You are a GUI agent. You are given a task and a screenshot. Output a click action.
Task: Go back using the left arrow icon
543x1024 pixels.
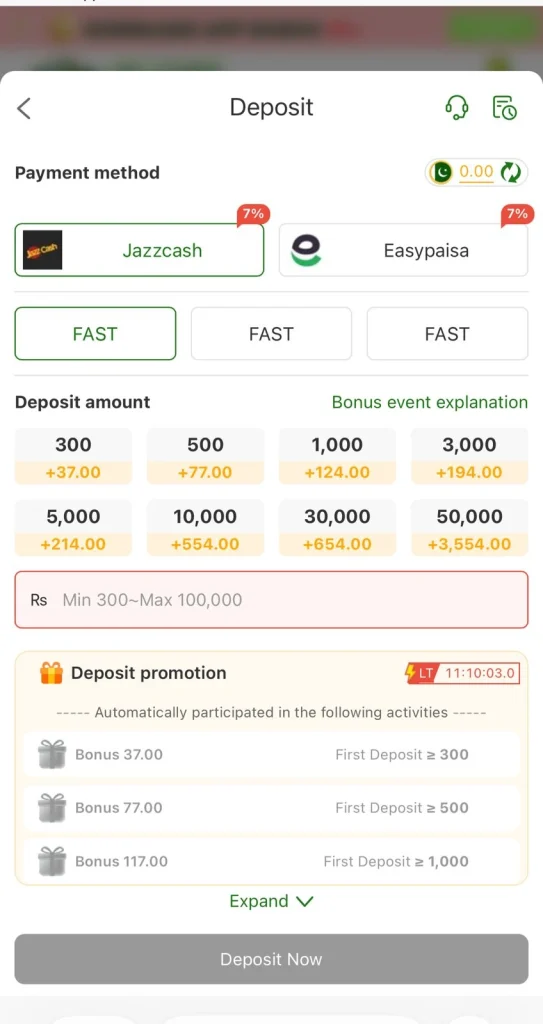coord(24,108)
